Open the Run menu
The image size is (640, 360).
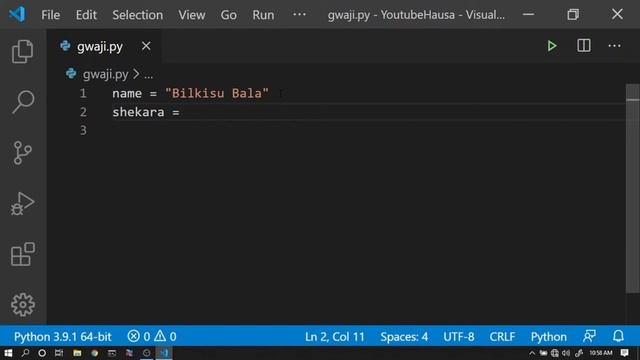(263, 15)
